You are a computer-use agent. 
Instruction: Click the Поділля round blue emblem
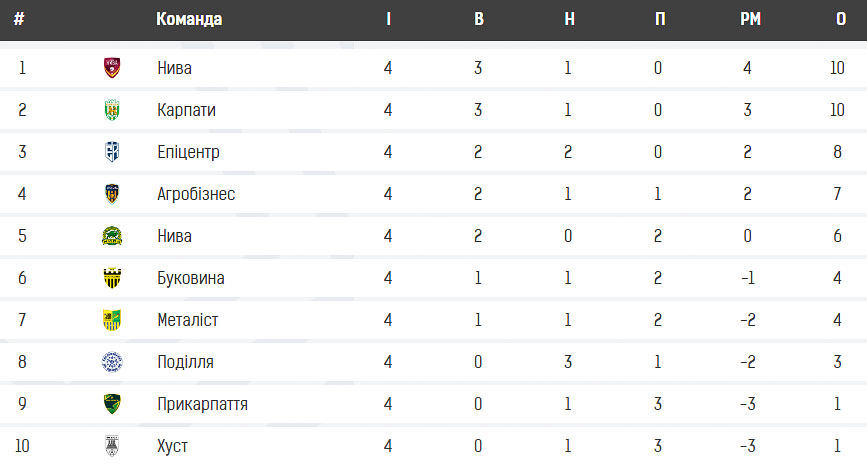(x=112, y=362)
